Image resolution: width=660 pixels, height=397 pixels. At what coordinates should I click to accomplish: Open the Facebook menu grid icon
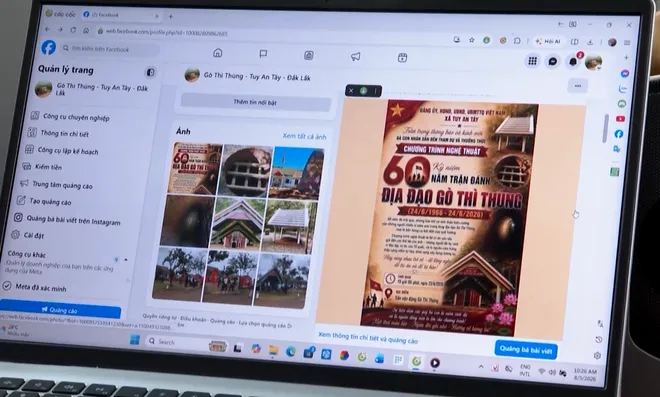[532, 61]
